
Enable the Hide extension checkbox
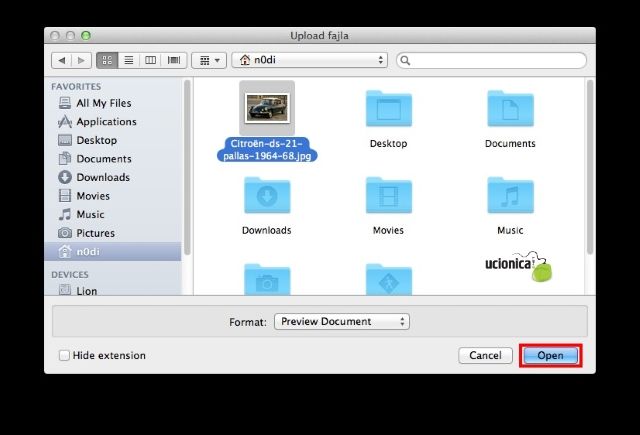(x=65, y=355)
